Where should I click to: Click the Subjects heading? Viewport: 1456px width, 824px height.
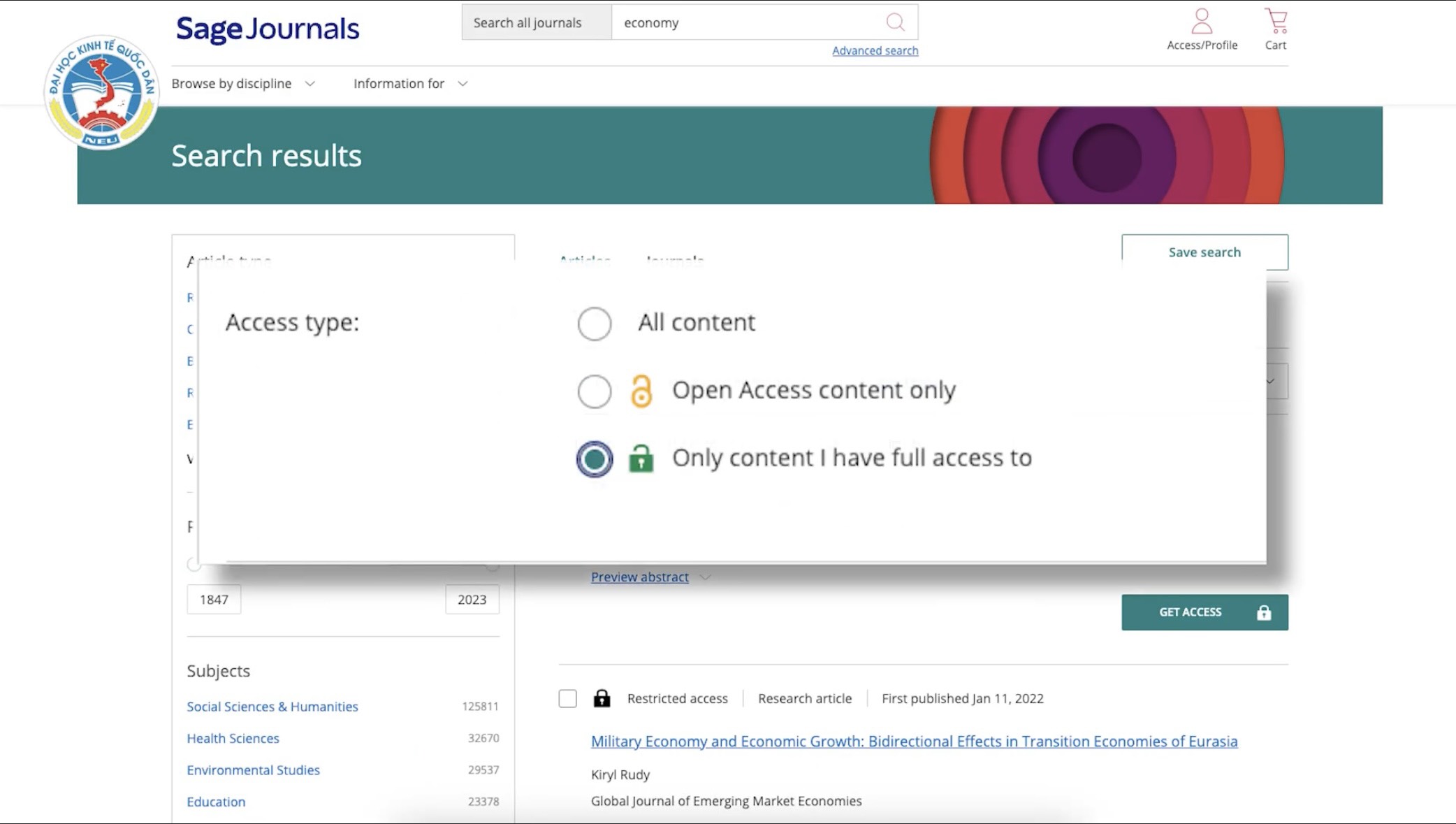pos(218,671)
